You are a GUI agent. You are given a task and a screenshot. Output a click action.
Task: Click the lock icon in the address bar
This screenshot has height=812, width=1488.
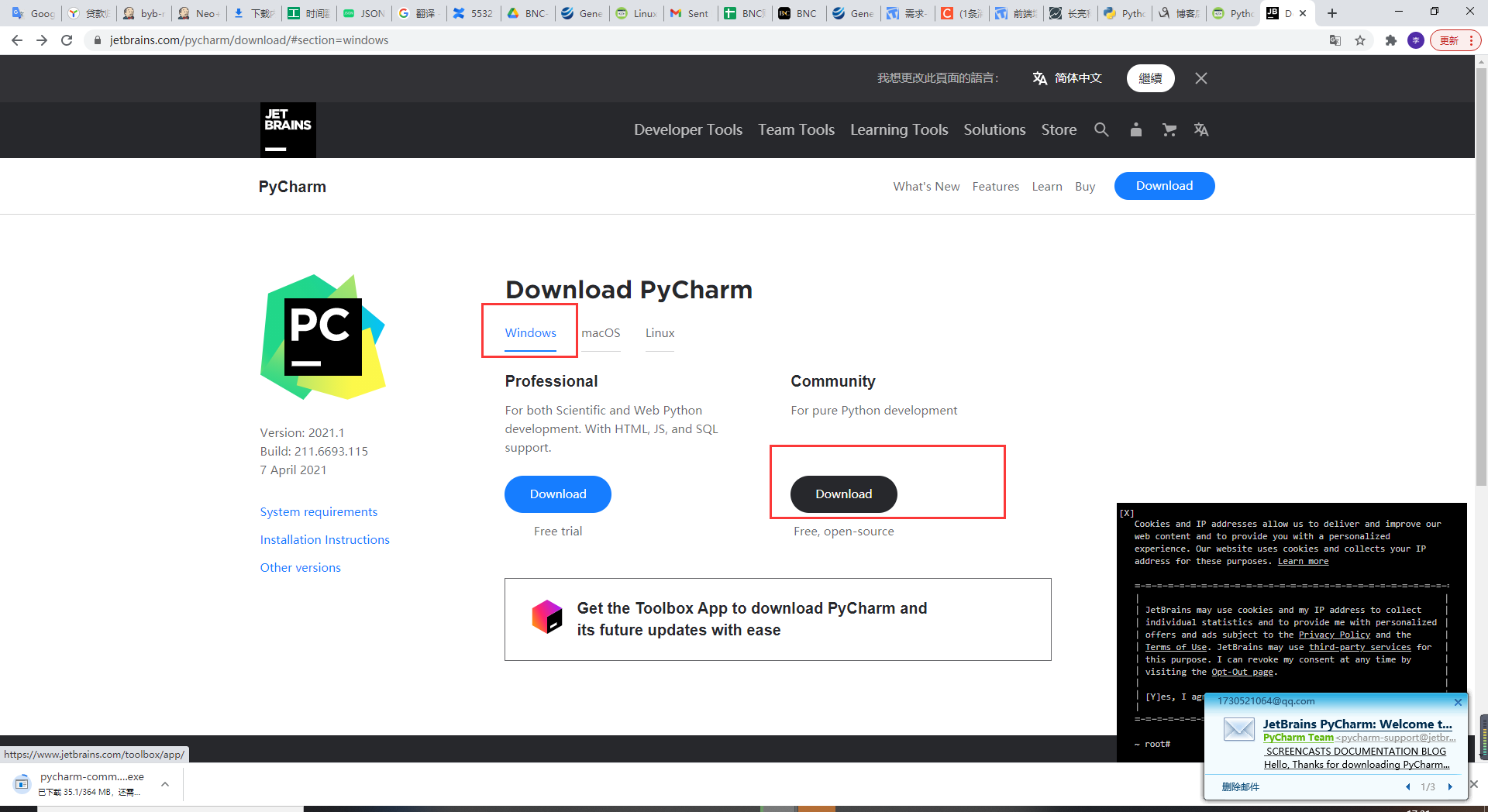[98, 40]
